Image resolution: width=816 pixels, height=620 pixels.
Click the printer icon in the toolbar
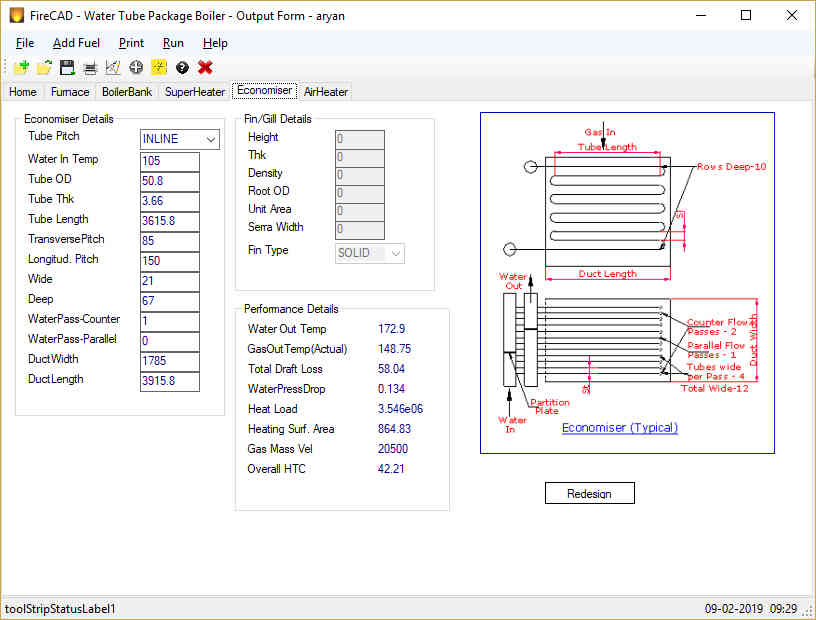coord(90,68)
